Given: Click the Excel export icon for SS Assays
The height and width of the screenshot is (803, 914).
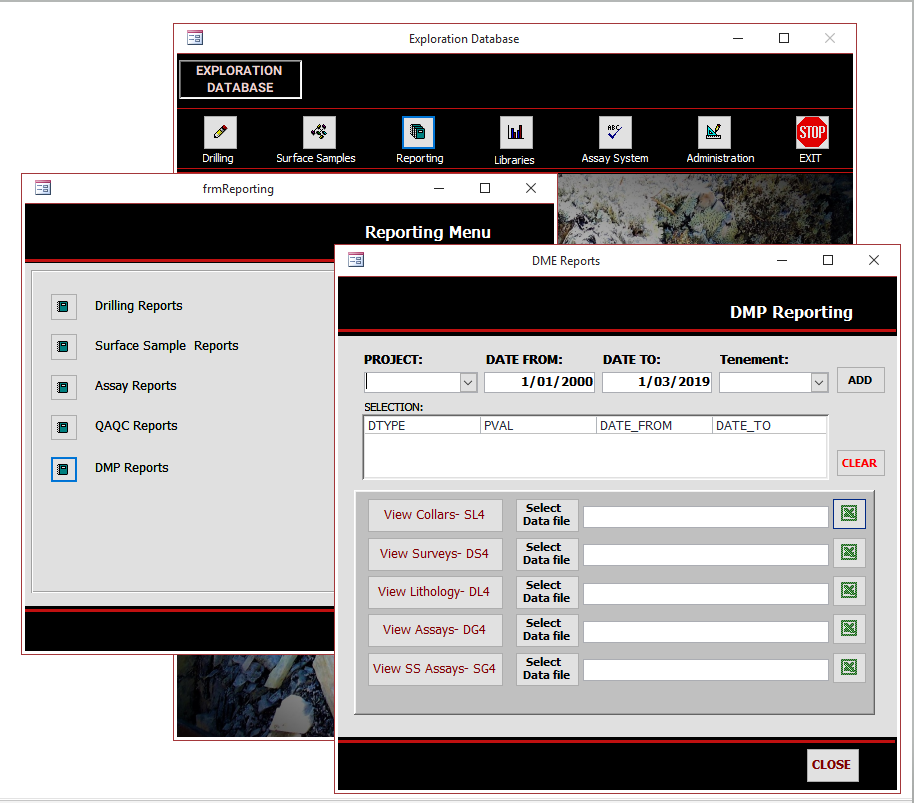Looking at the screenshot, I should tap(849, 668).
